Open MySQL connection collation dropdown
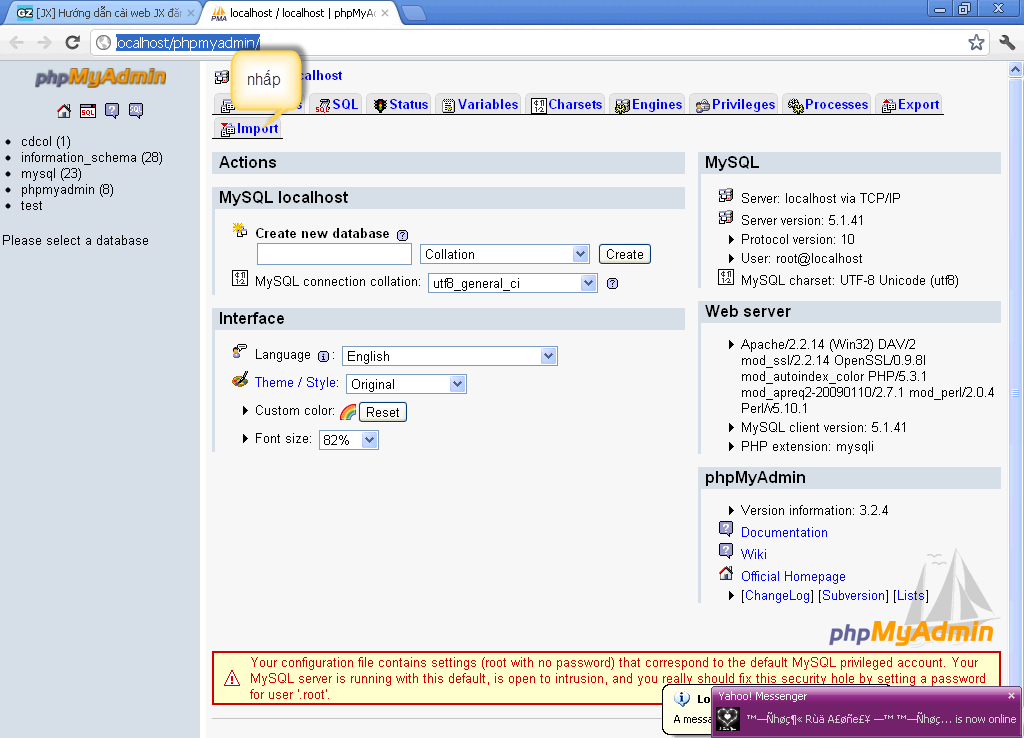 tap(513, 283)
